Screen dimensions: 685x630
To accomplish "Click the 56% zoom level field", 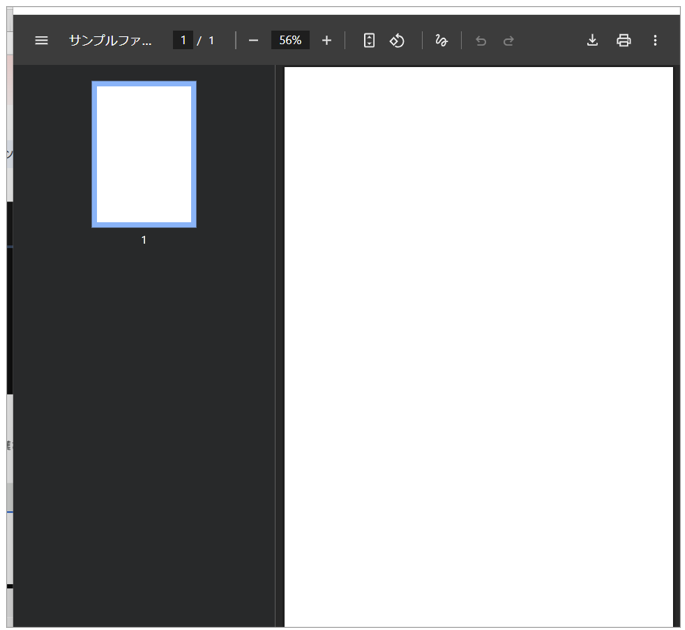I will [290, 41].
